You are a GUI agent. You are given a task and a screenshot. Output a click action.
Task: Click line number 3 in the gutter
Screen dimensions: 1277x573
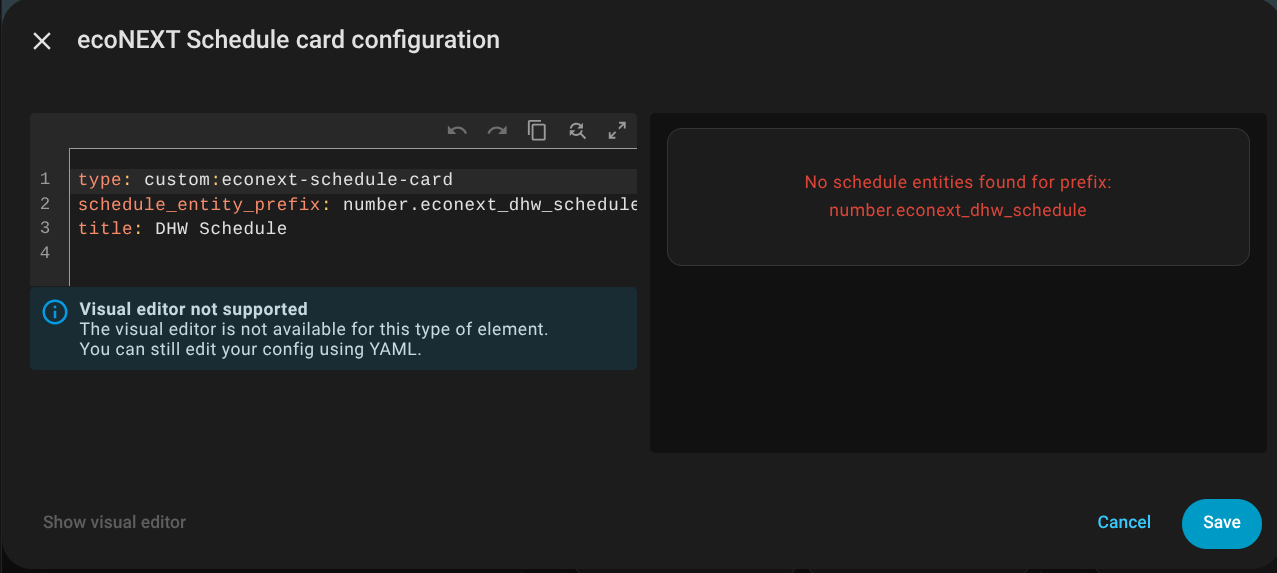tap(45, 229)
